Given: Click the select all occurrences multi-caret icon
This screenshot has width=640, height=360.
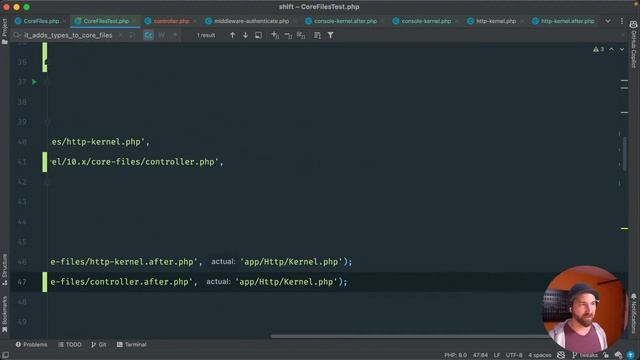Looking at the screenshot, I should pyautogui.click(x=301, y=36).
